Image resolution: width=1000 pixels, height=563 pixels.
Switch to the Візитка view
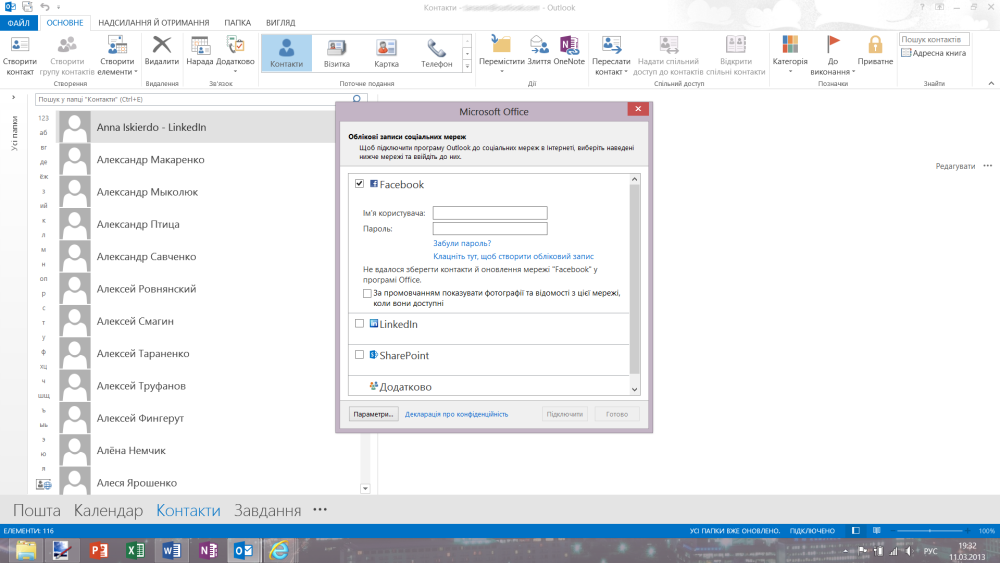[337, 52]
